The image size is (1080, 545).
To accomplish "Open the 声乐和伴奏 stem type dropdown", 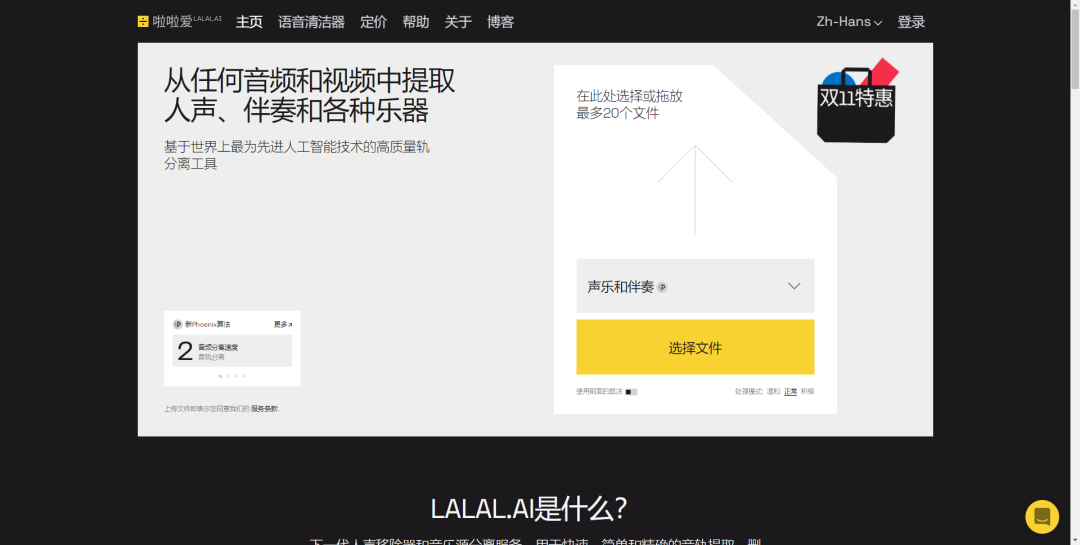I will (x=695, y=286).
